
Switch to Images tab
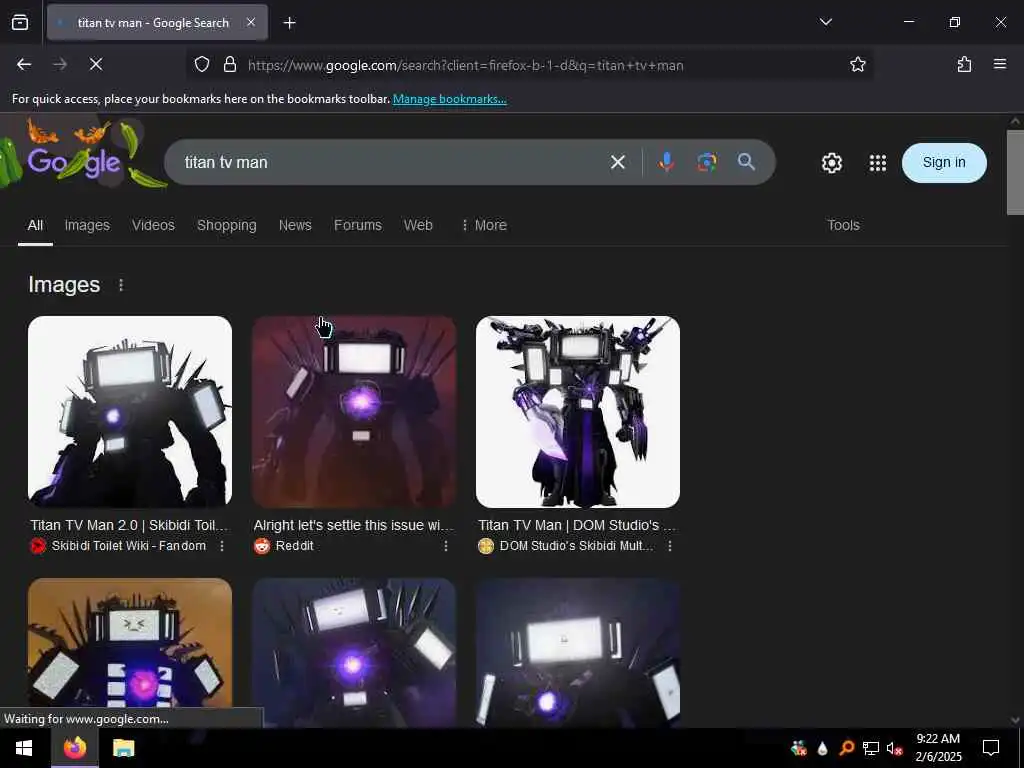(x=87, y=225)
